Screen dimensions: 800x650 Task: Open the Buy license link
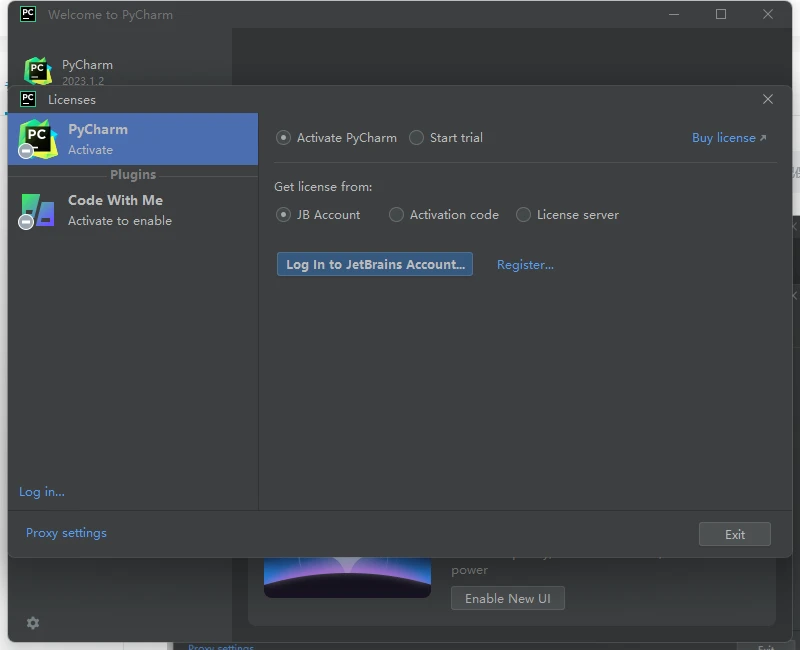pos(723,138)
